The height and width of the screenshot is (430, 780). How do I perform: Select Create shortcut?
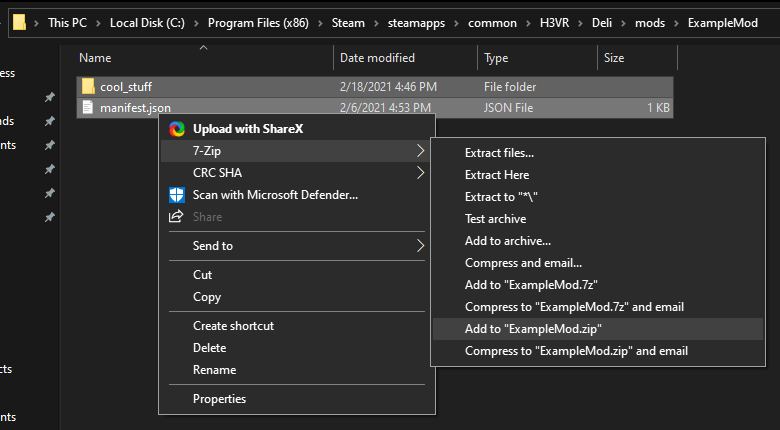click(x=297, y=326)
